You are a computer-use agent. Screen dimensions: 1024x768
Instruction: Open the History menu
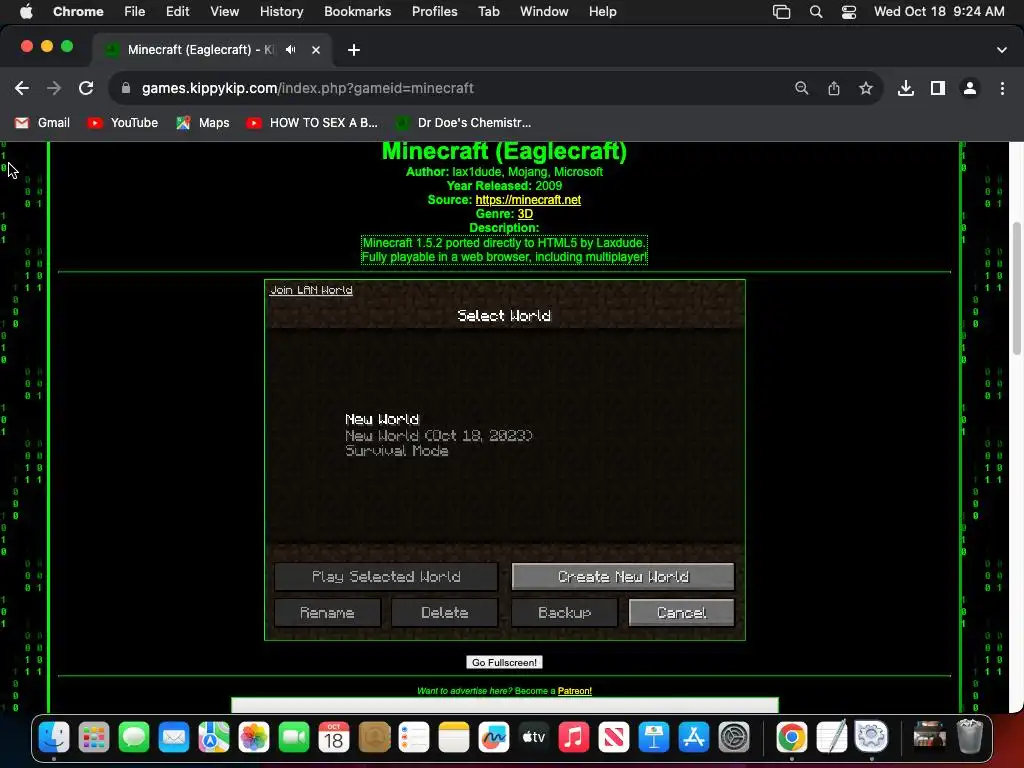pyautogui.click(x=281, y=12)
